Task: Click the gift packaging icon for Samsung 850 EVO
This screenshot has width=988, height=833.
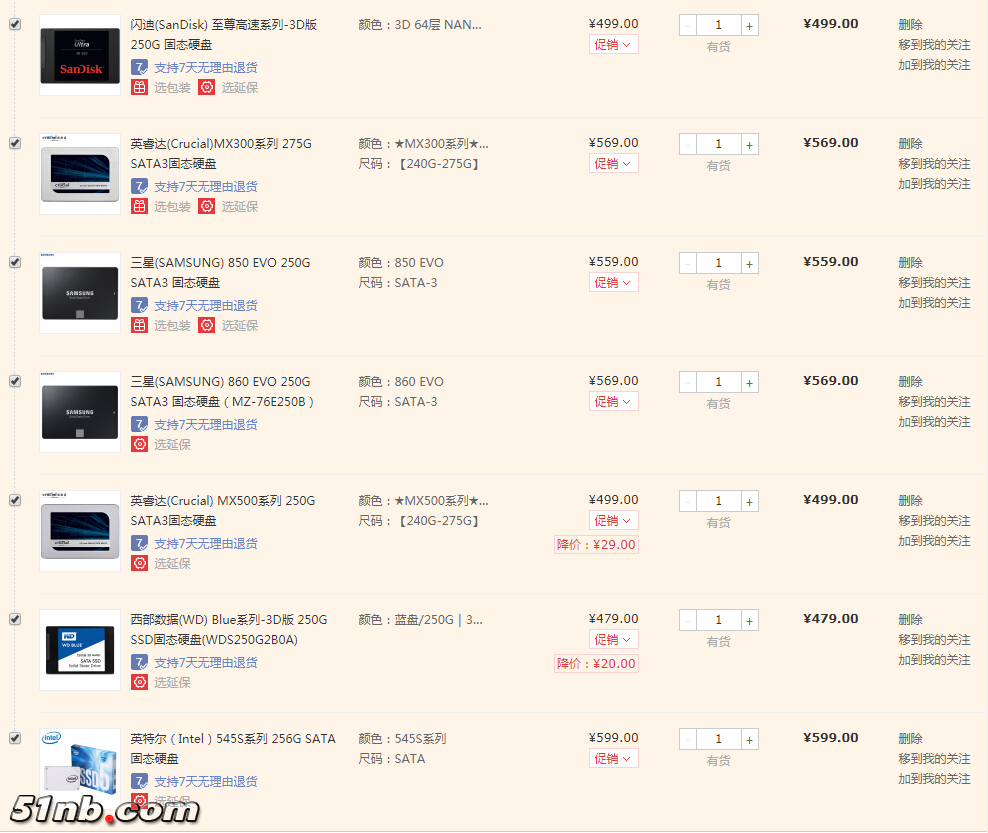Action: click(139, 325)
